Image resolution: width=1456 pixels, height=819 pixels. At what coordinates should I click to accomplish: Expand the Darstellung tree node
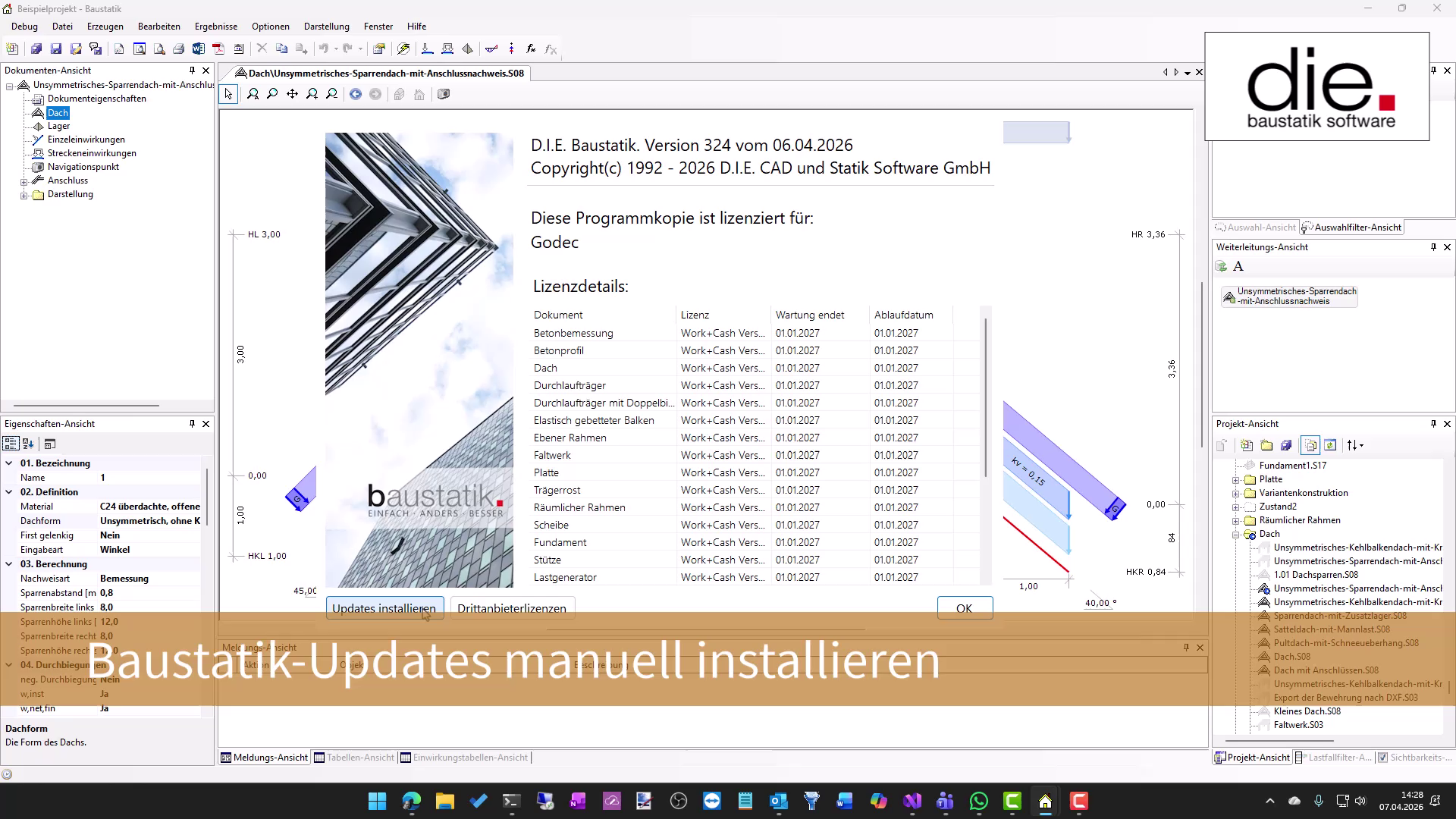pyautogui.click(x=24, y=195)
